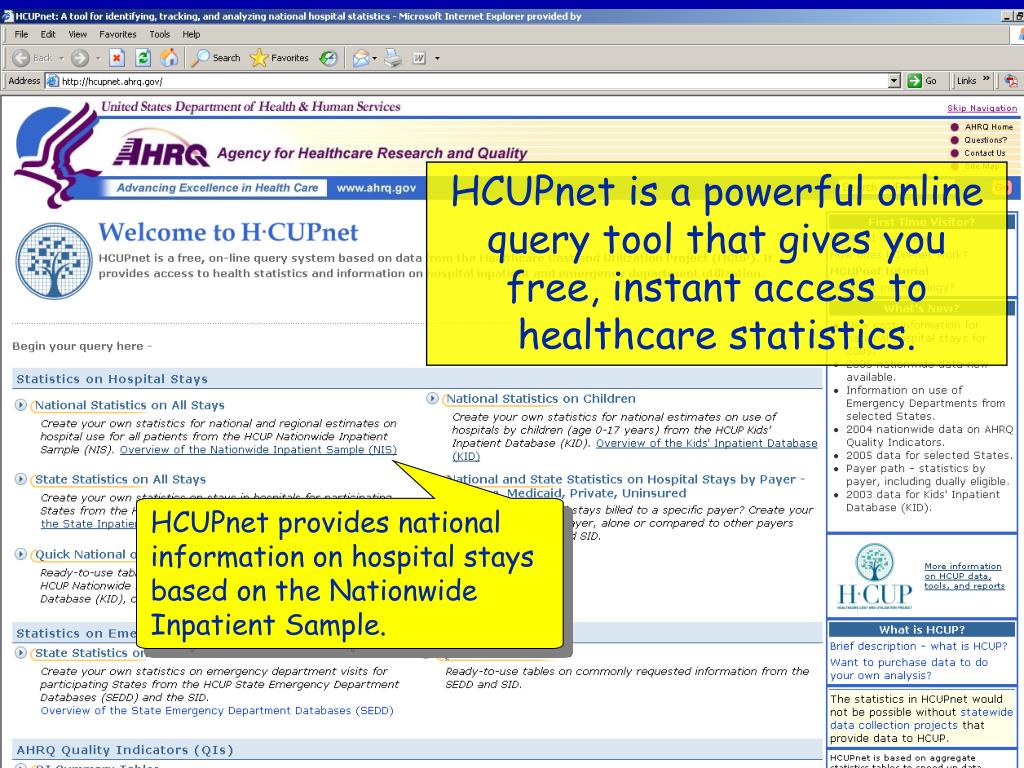Open National Statistics on All Stays
The height and width of the screenshot is (768, 1024).
pos(129,406)
